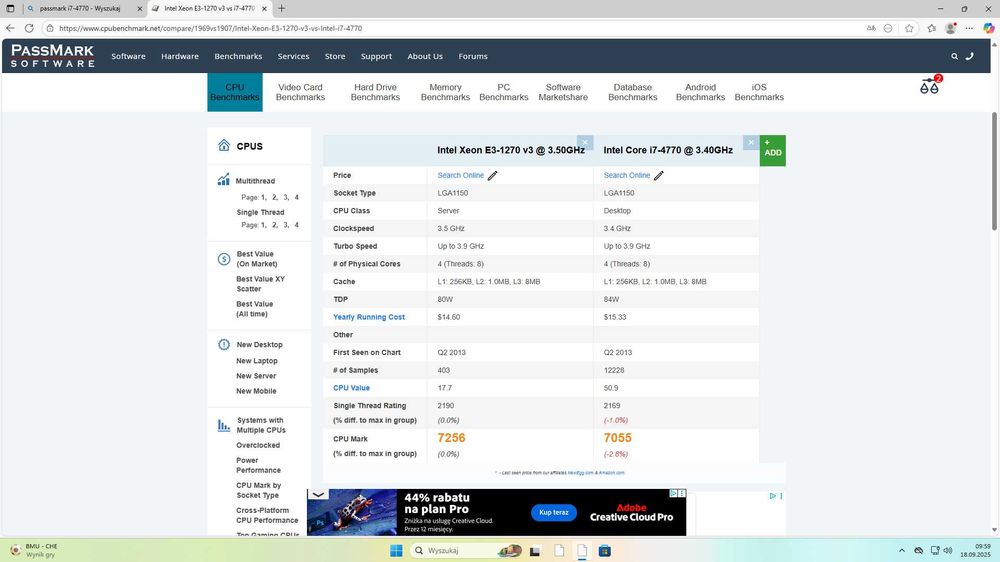The image size is (1000, 562).
Task: Select the CPU Benchmarks tab
Action: coord(235,92)
